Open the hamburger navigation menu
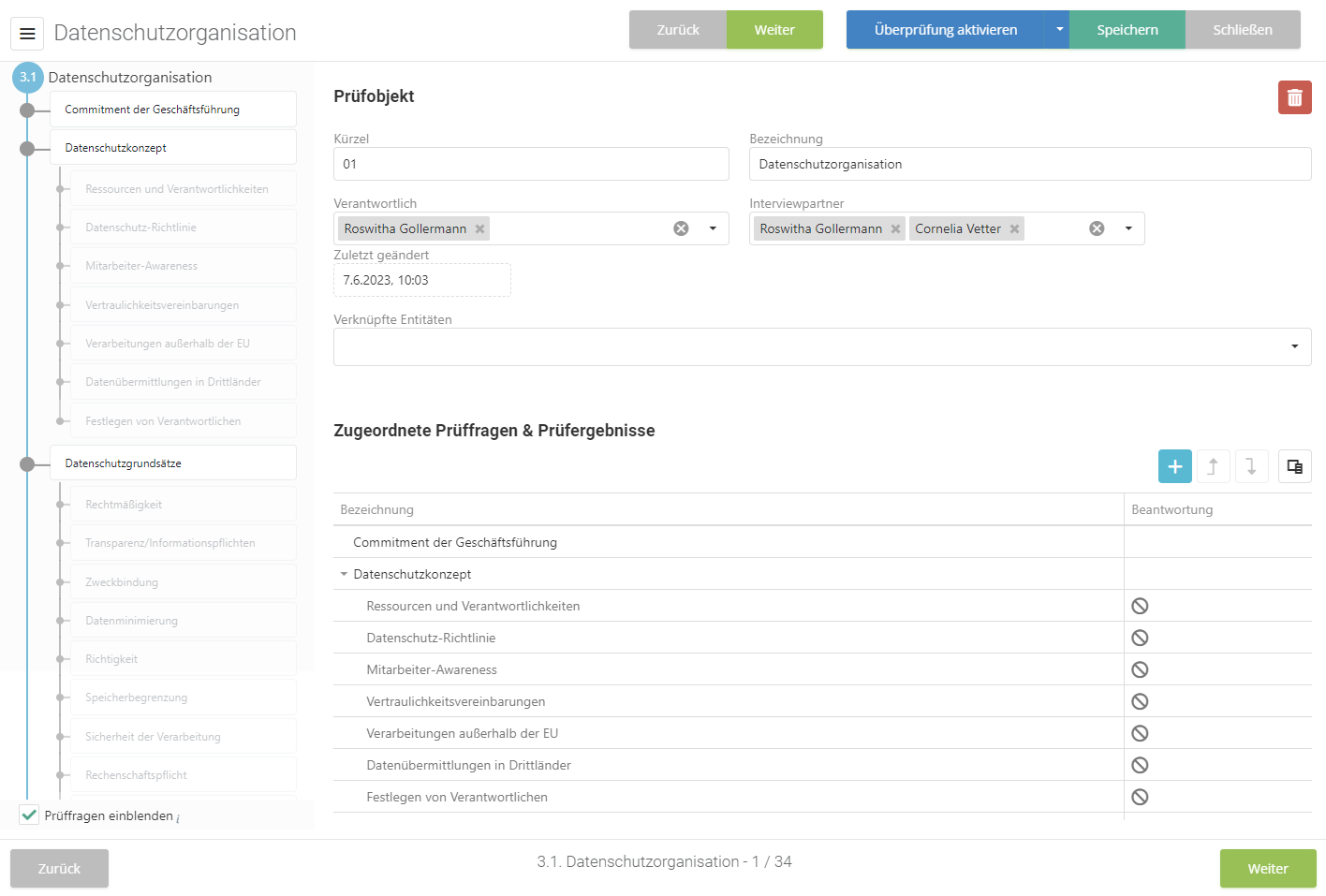1326x896 pixels. click(x=27, y=34)
